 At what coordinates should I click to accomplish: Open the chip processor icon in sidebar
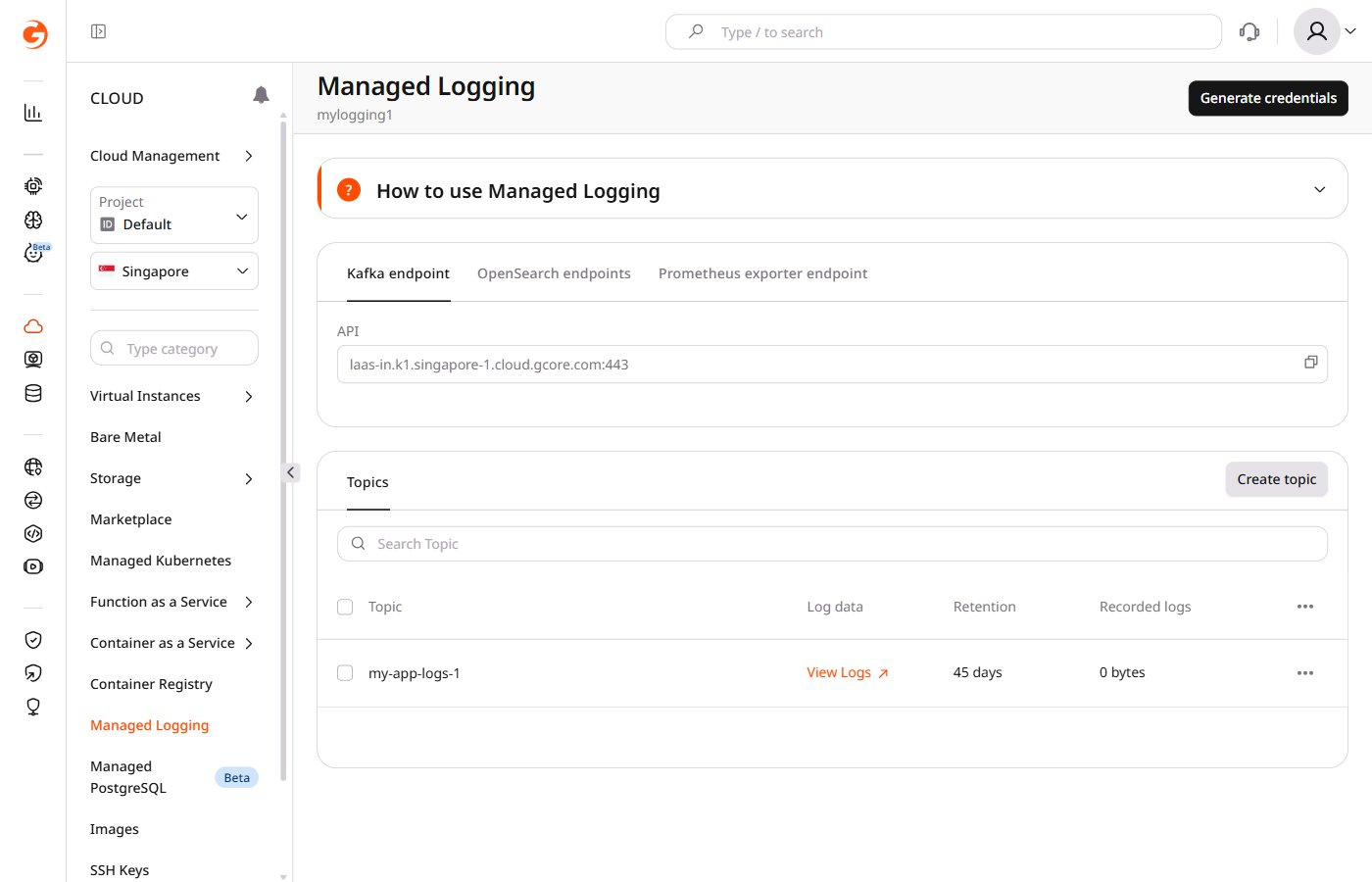click(33, 186)
